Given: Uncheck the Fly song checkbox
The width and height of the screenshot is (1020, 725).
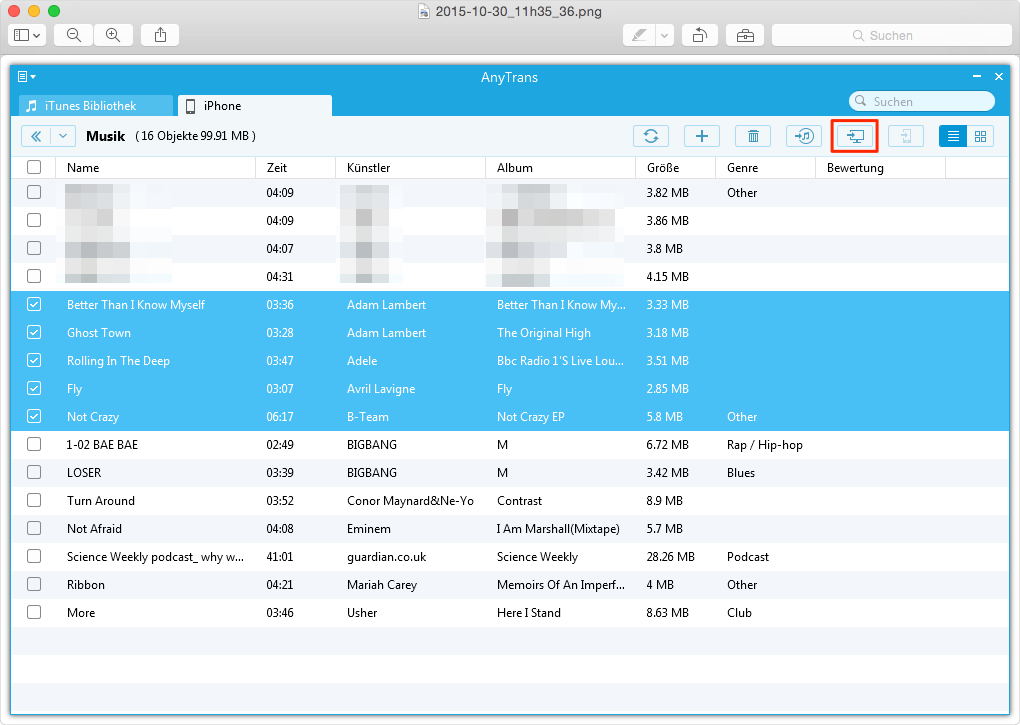Looking at the screenshot, I should tap(34, 388).
